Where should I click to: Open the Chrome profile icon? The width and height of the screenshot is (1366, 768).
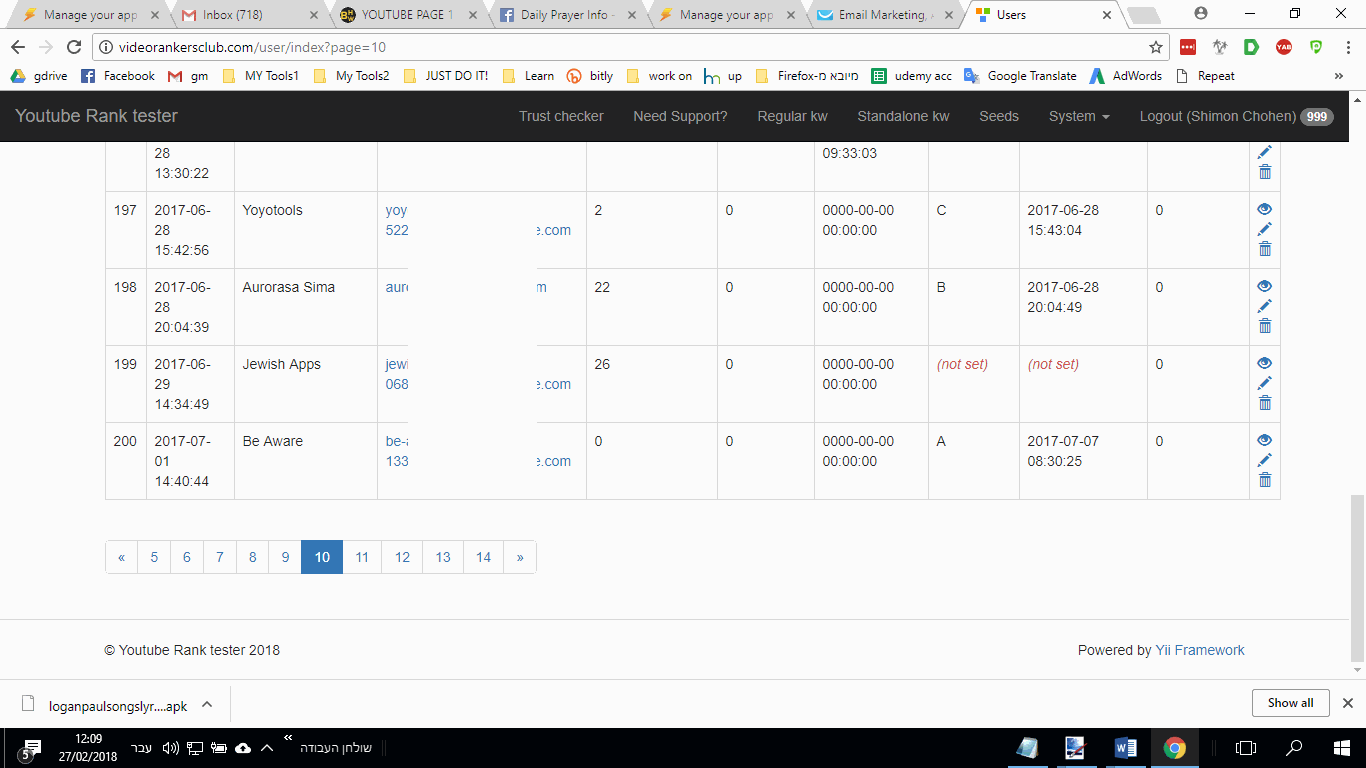1201,14
